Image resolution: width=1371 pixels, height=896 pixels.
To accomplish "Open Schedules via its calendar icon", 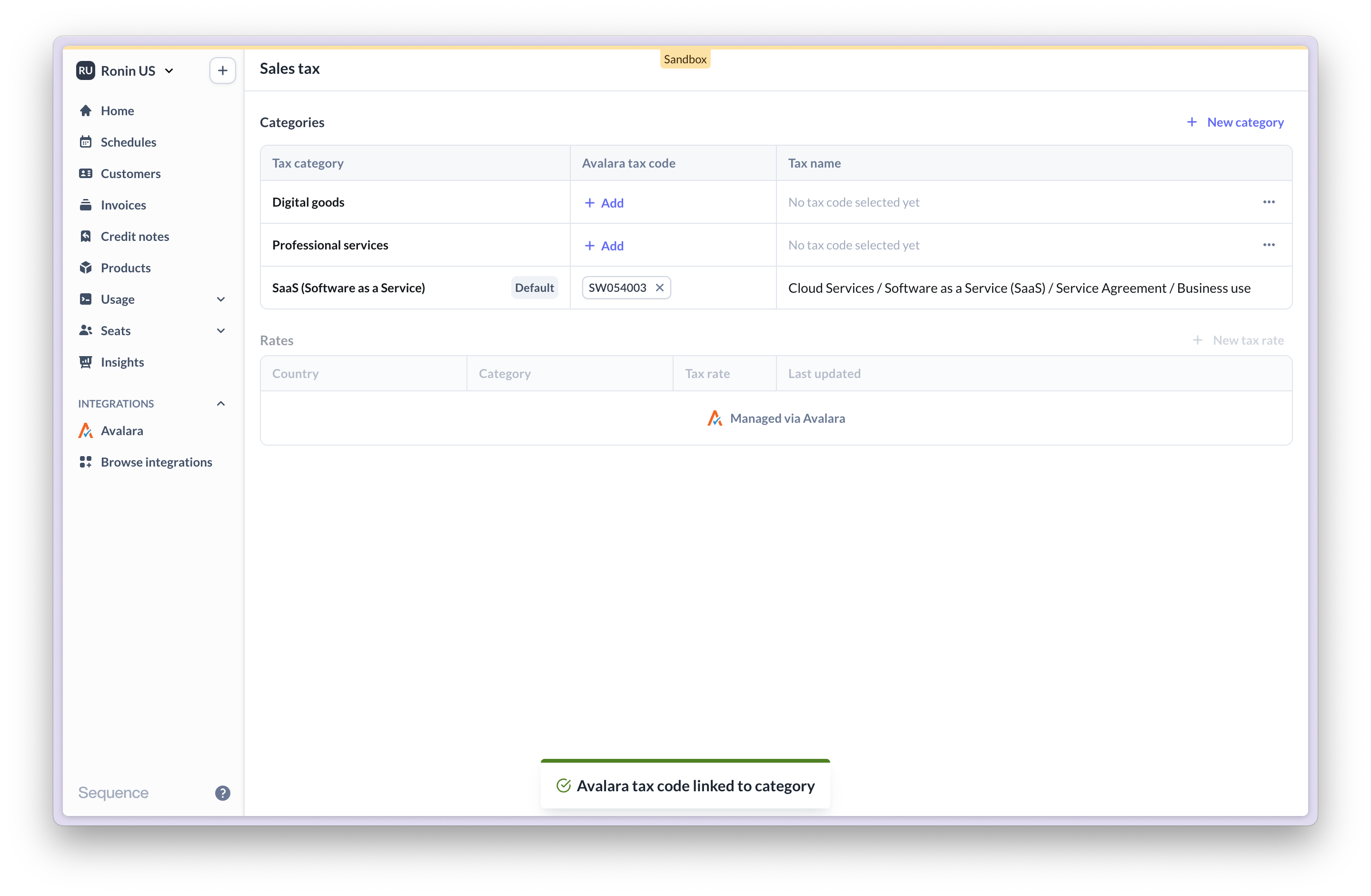I will pyautogui.click(x=86, y=142).
